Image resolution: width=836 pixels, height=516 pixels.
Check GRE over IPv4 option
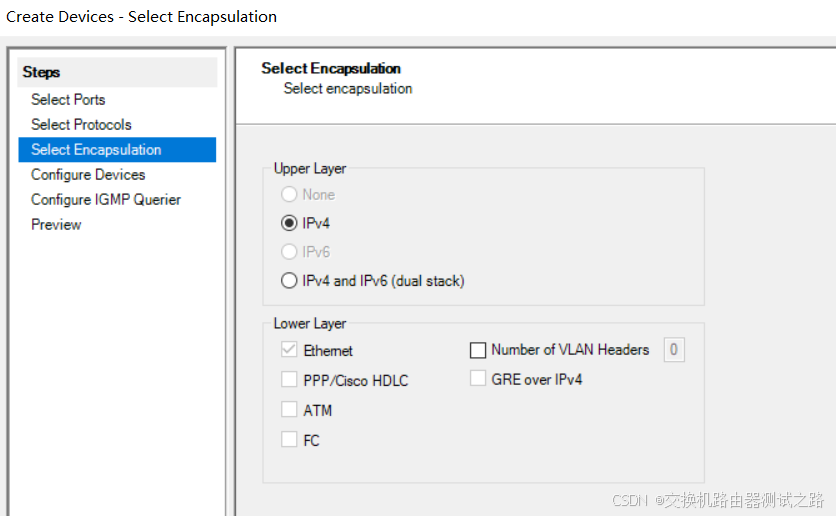point(478,378)
